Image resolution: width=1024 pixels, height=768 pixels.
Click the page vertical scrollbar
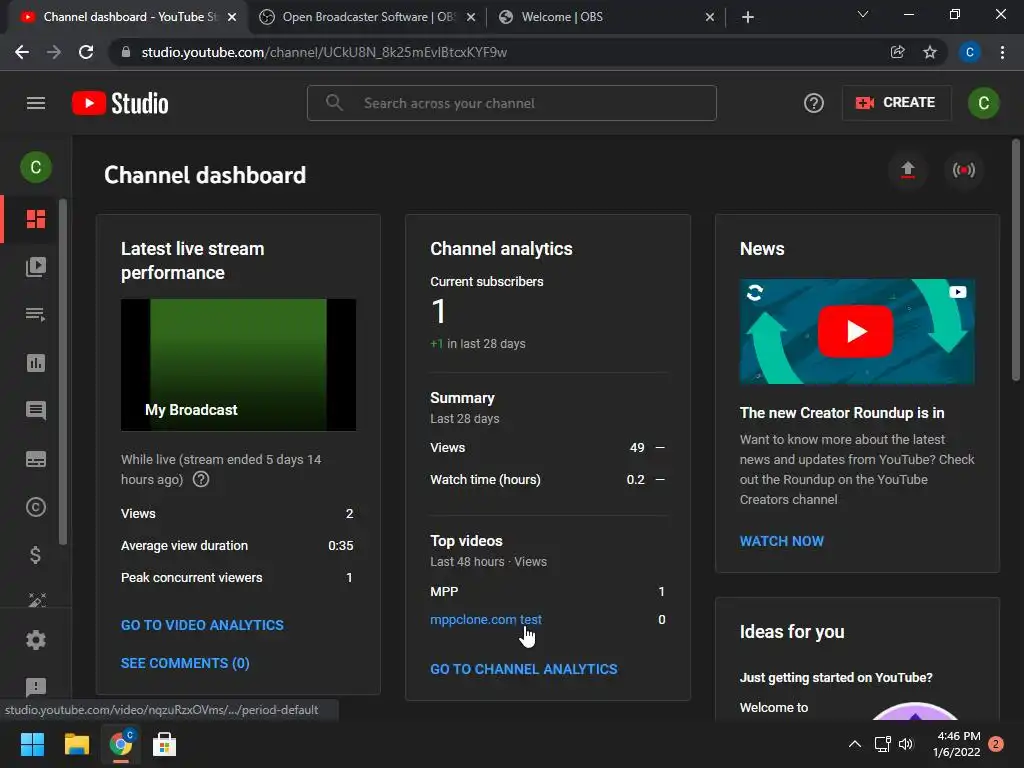[x=1016, y=260]
